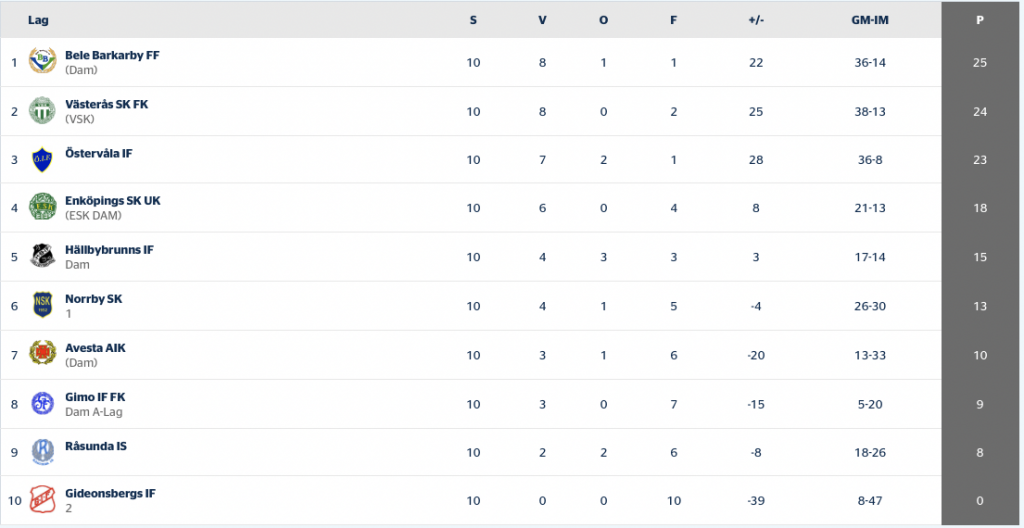Click the Gimo IF FK blue emblem
This screenshot has height=528, width=1024.
[42, 403]
